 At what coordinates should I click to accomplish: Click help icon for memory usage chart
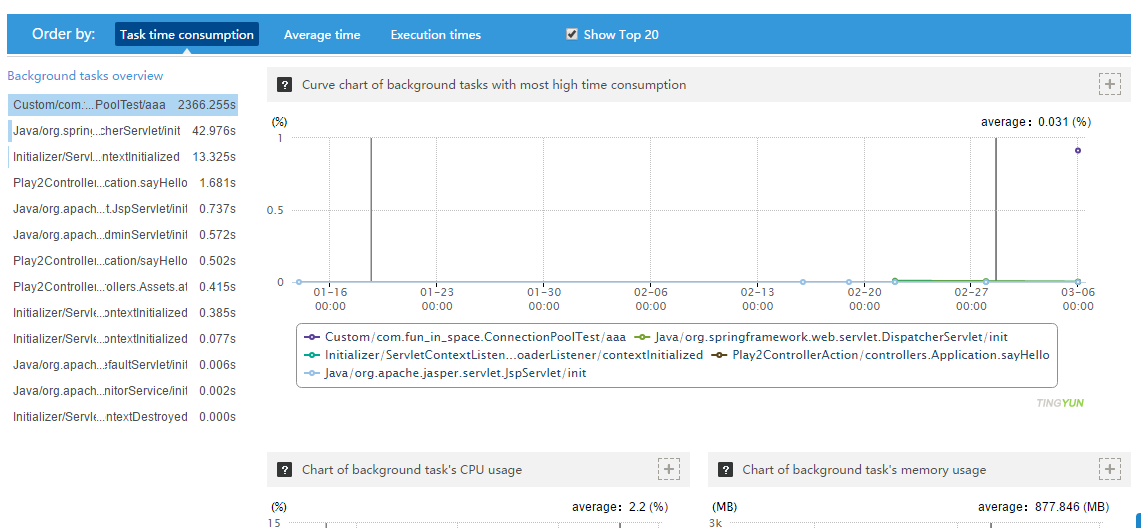point(725,469)
